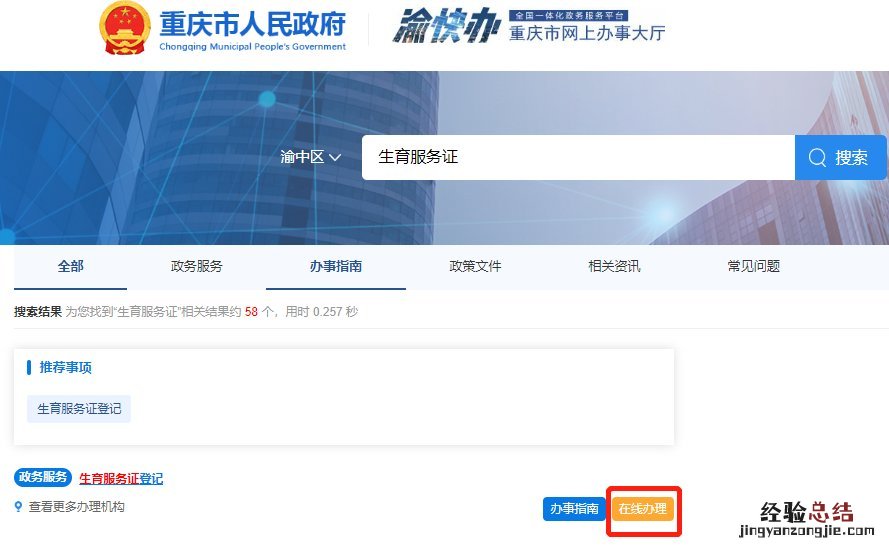Click the 渝快办 logo
The height and width of the screenshot is (549, 889).
(x=447, y=26)
